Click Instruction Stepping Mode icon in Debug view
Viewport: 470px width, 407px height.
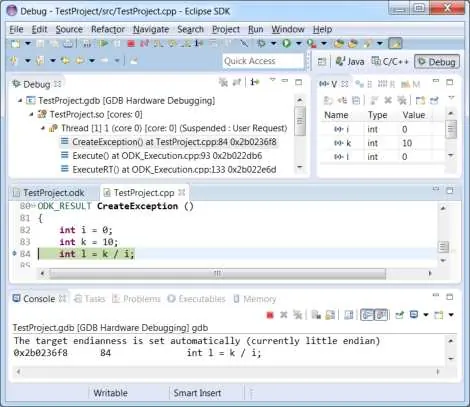pos(255,82)
